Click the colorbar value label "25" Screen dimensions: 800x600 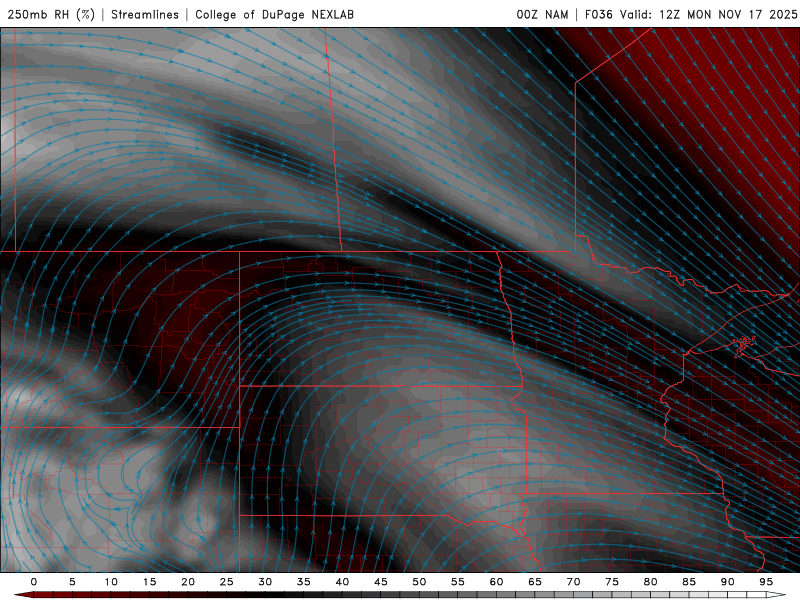[226, 582]
